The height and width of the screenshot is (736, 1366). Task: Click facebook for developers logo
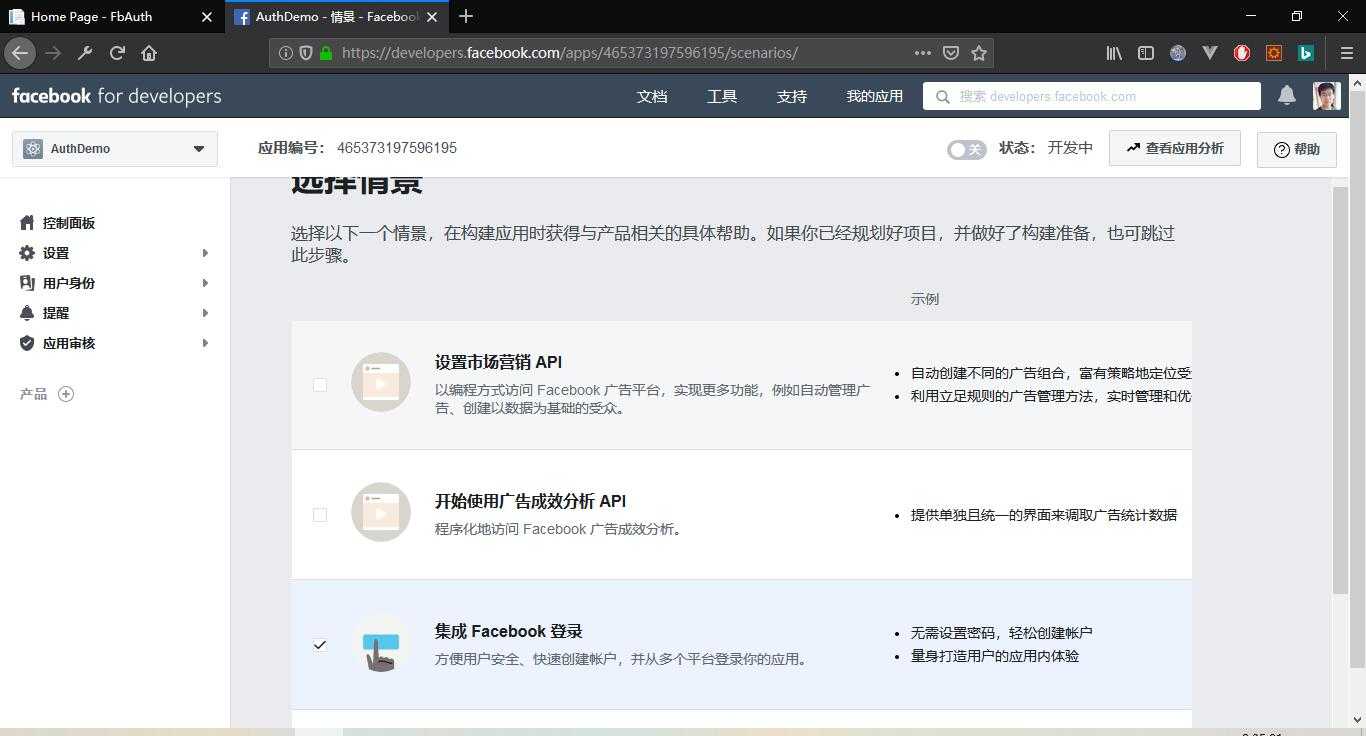coord(116,96)
